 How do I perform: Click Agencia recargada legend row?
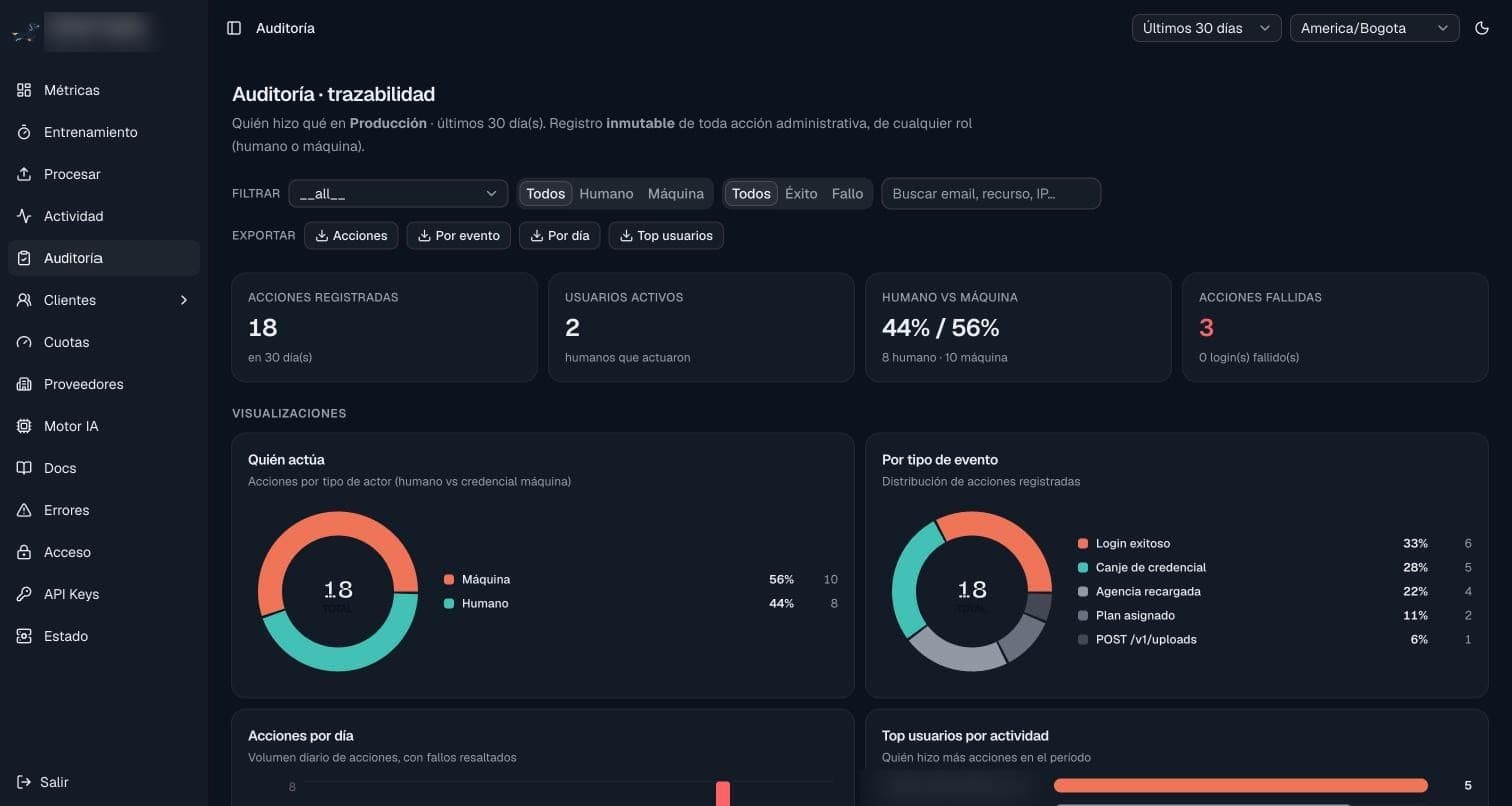[1274, 592]
